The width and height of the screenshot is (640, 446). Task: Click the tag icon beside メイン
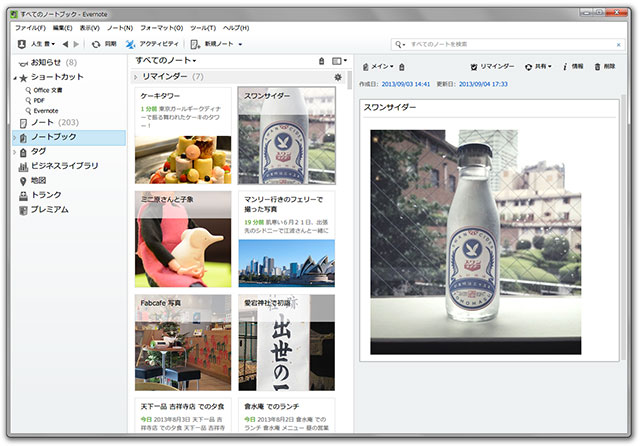(402, 67)
